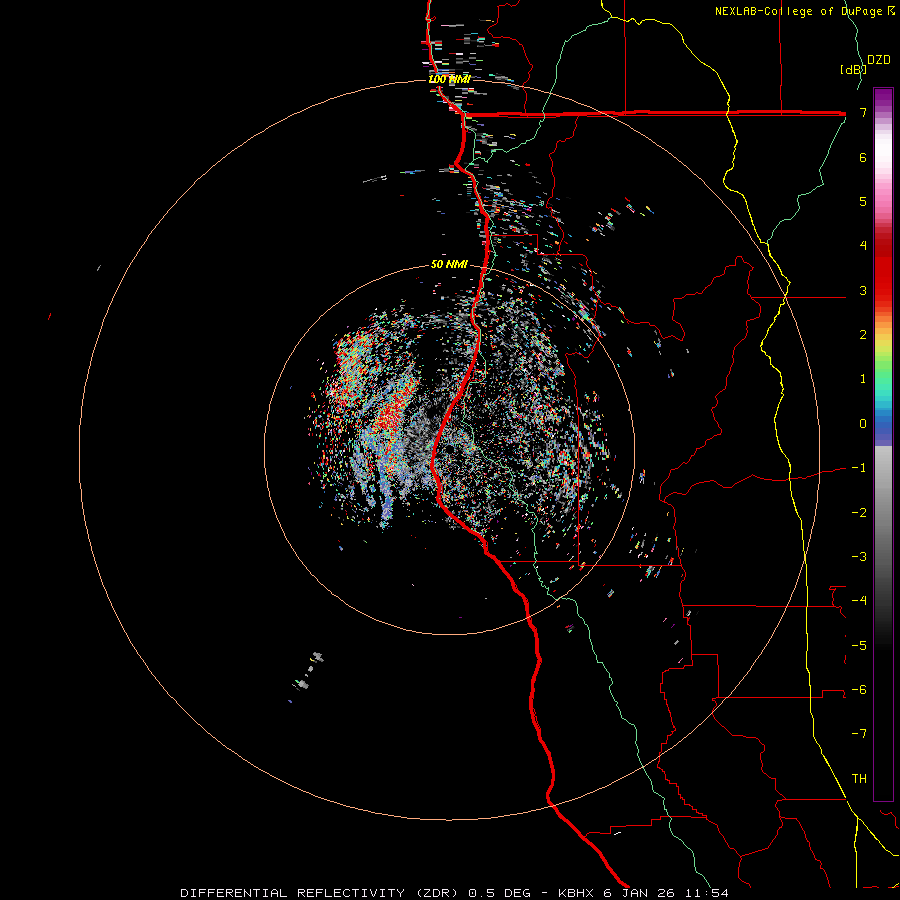The width and height of the screenshot is (900, 900).
Task: Click the 3 tick label on color scale
Action: click(863, 290)
